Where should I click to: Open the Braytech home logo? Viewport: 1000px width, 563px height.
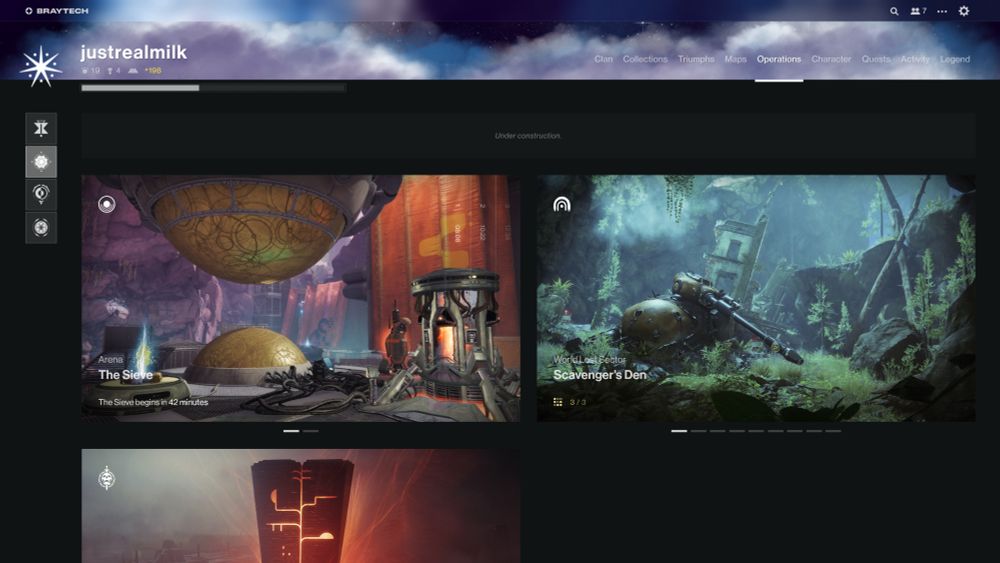click(57, 11)
